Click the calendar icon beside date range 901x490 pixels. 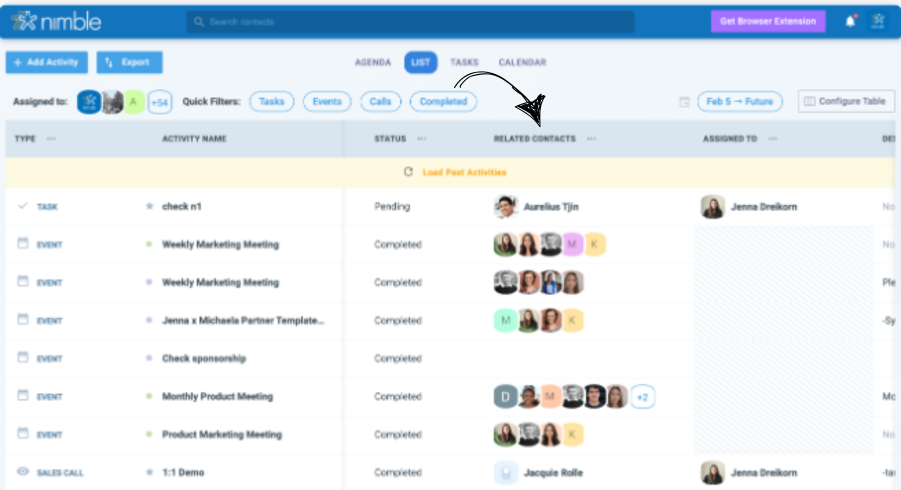684,102
